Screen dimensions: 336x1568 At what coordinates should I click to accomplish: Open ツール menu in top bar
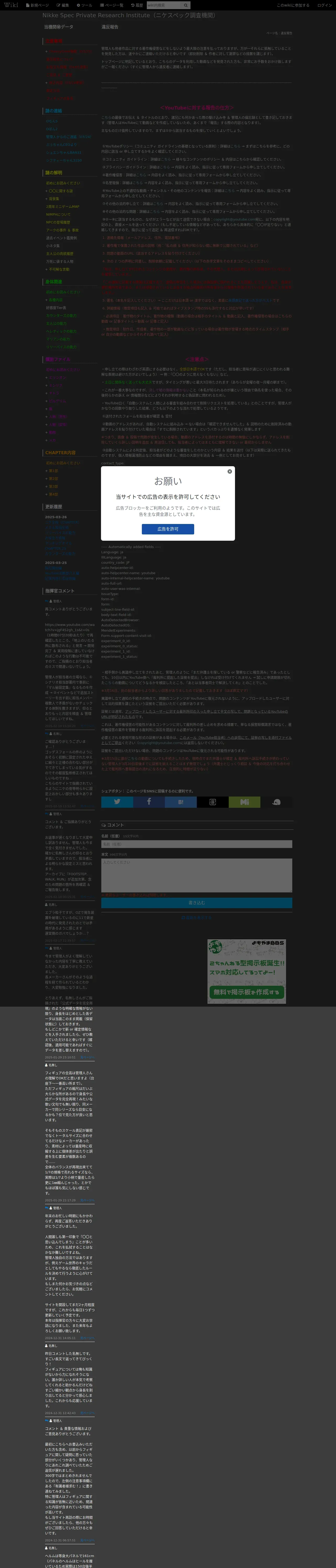84,5
